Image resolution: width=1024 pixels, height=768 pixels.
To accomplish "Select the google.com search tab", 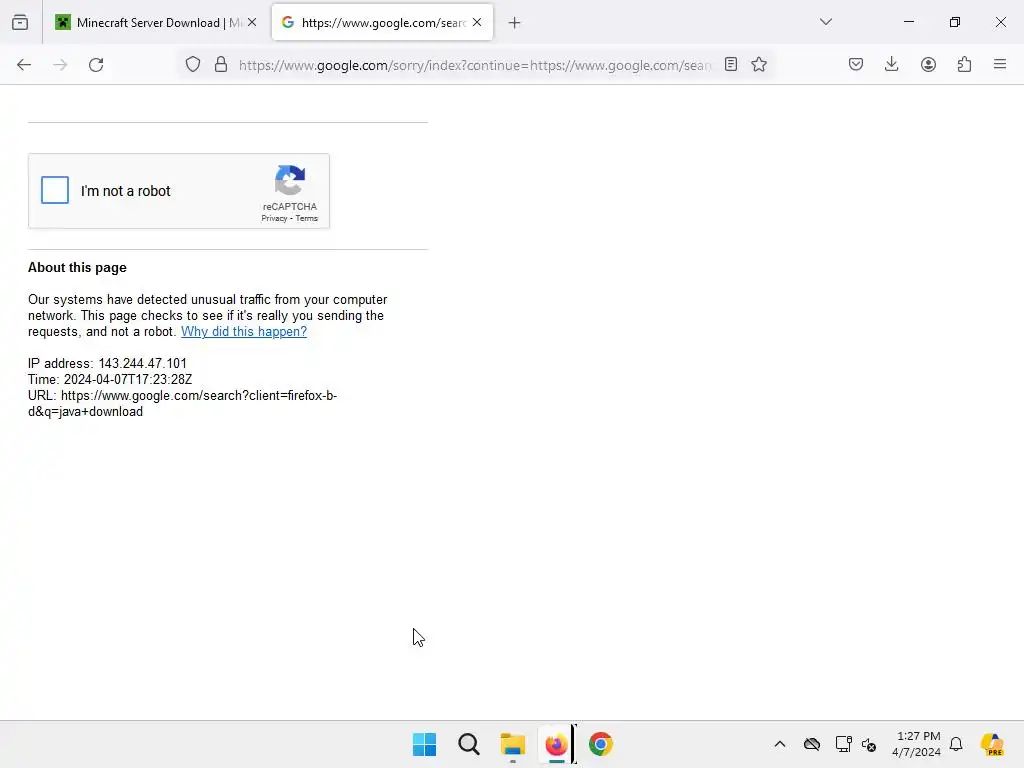I will [382, 23].
